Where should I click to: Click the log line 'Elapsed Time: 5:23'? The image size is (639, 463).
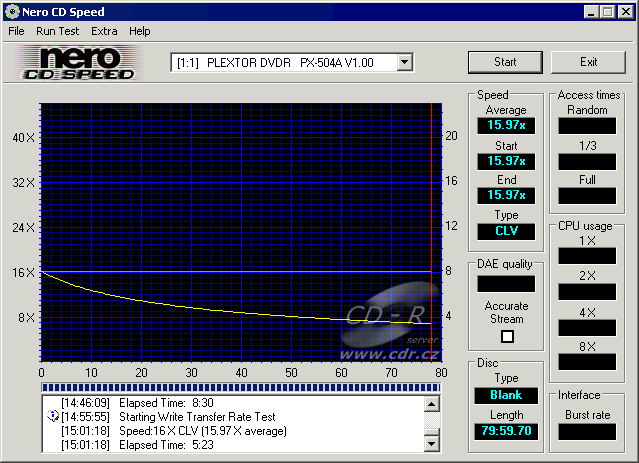[x=137, y=445]
